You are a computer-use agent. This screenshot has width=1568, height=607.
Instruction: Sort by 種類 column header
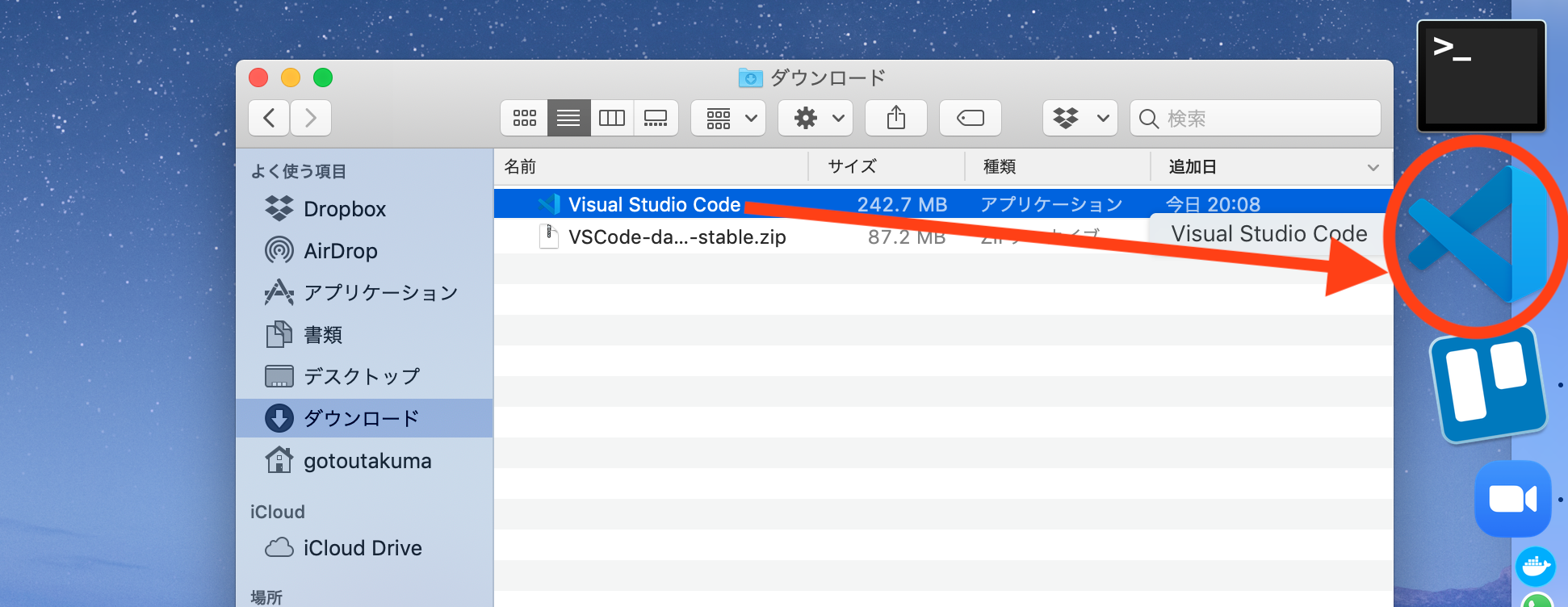coord(1058,167)
